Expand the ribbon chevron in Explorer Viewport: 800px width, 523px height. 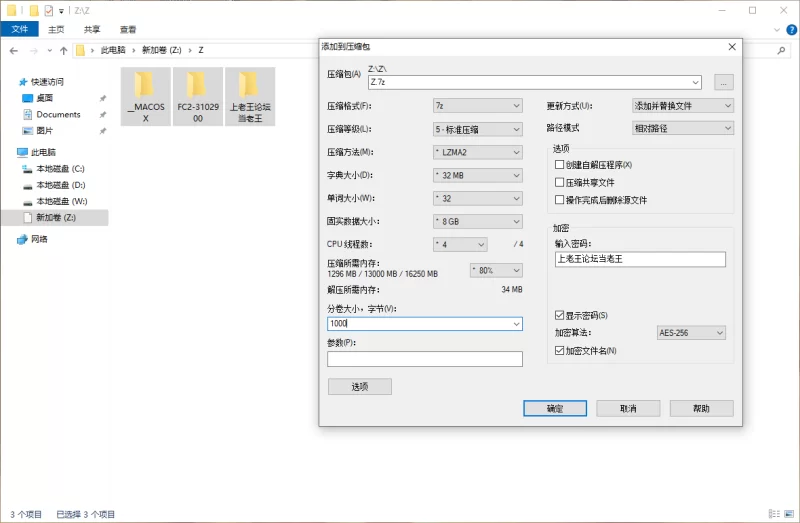coord(777,30)
